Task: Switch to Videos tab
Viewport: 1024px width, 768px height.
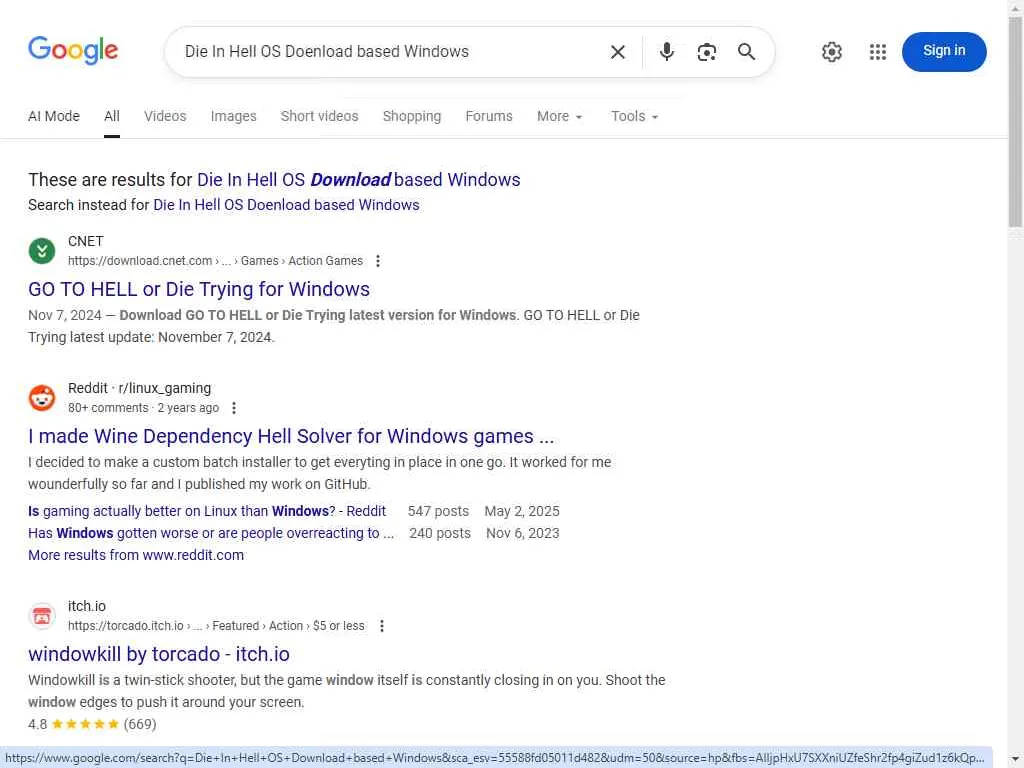Action: (165, 116)
